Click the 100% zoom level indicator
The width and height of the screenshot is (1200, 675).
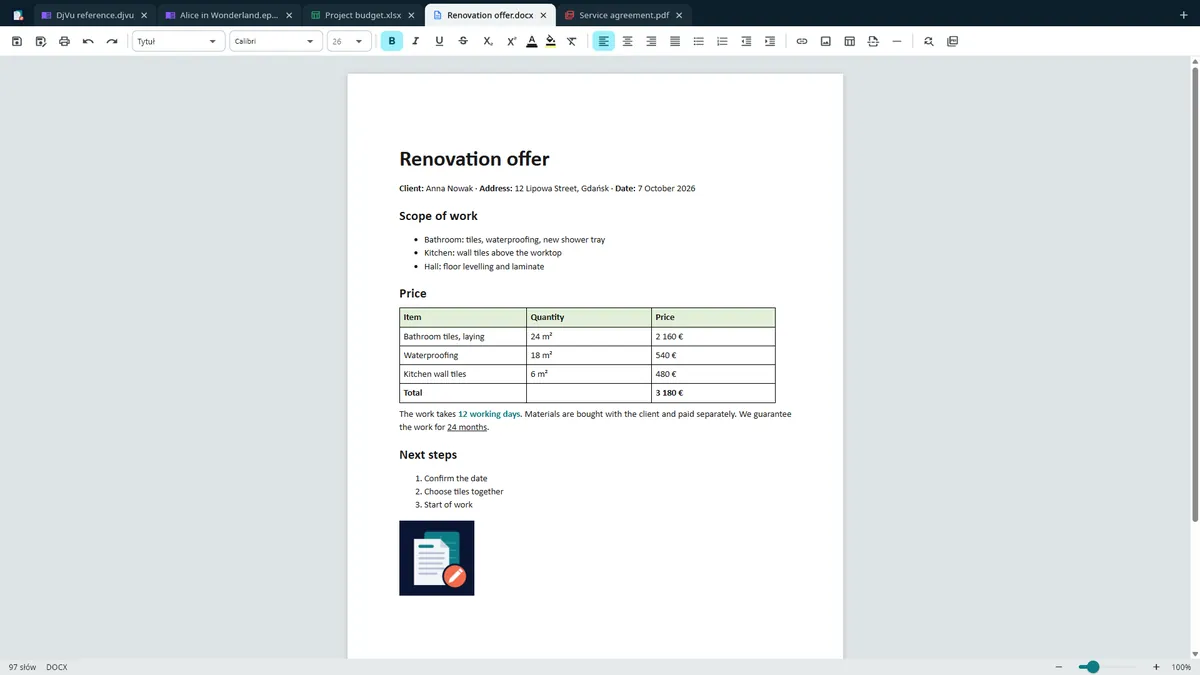point(1181,667)
